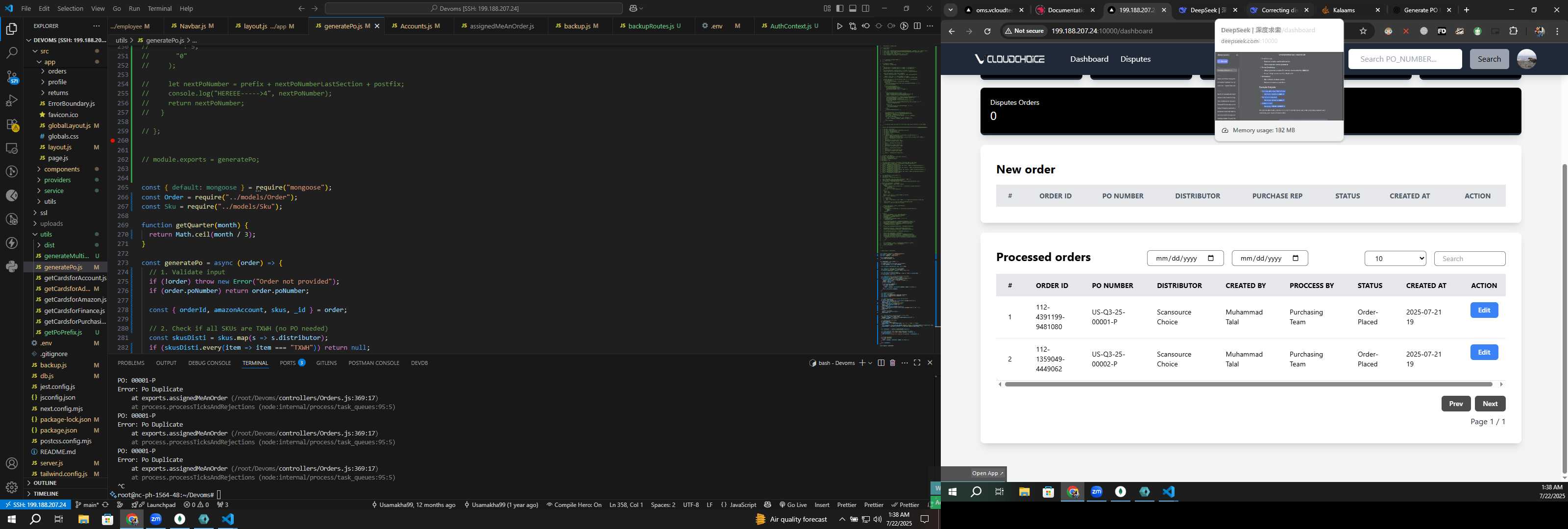Click the Split Editor Right icon
1568x529 pixels.
[x=917, y=26]
